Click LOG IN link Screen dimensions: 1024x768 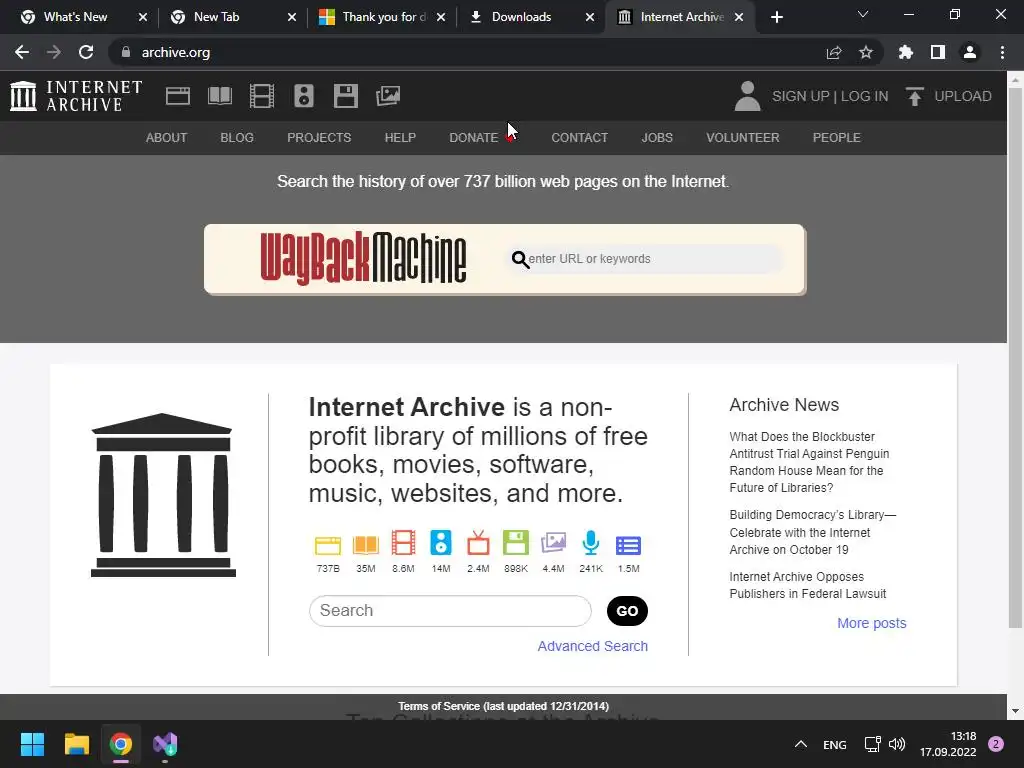pyautogui.click(x=865, y=96)
